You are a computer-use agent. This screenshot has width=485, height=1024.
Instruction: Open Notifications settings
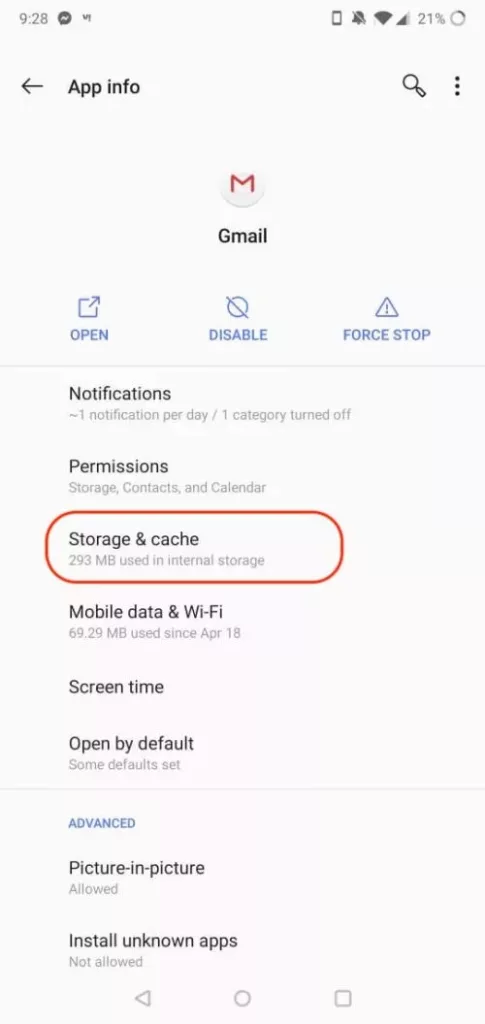pyautogui.click(x=242, y=403)
